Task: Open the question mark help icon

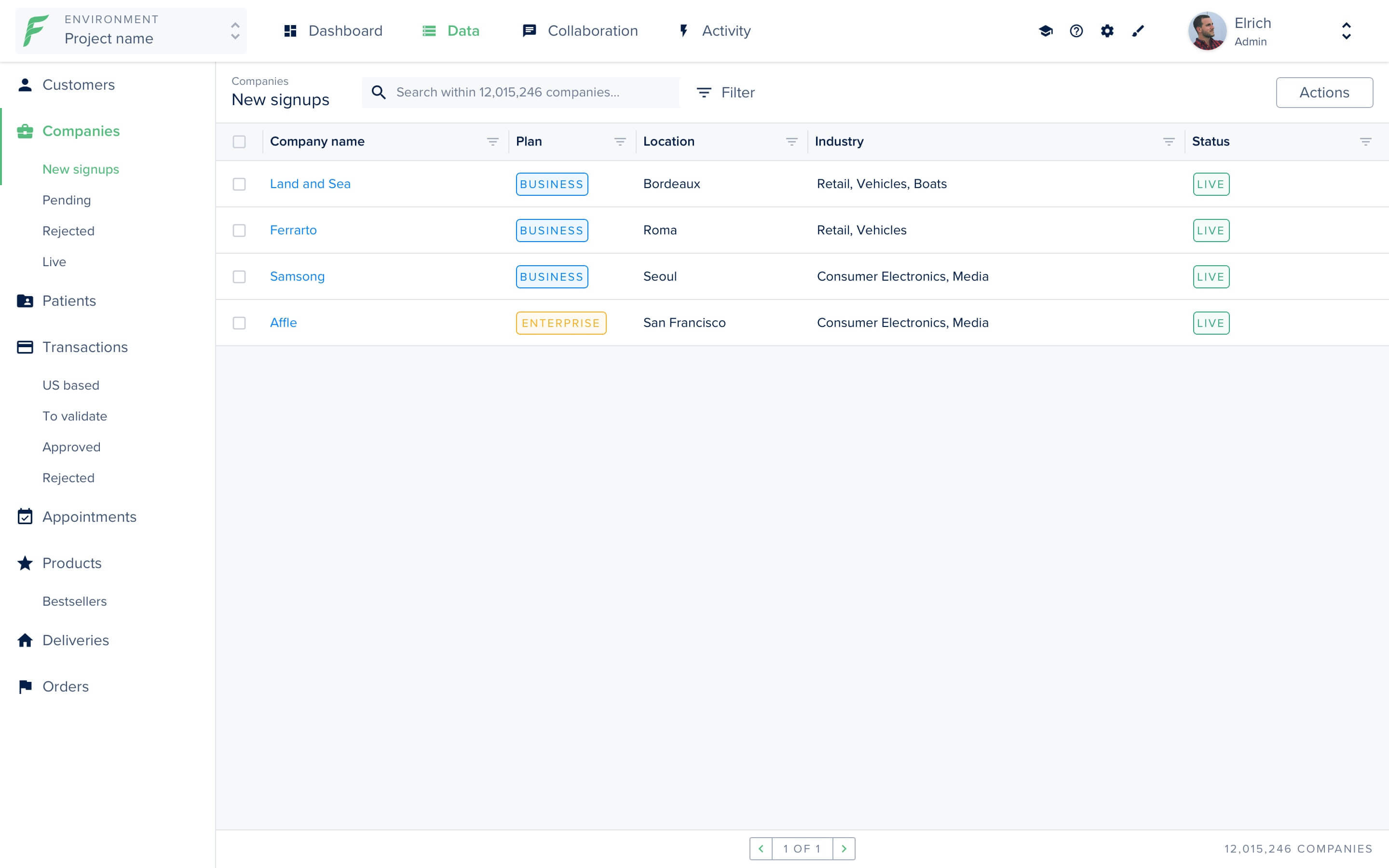Action: [x=1076, y=31]
